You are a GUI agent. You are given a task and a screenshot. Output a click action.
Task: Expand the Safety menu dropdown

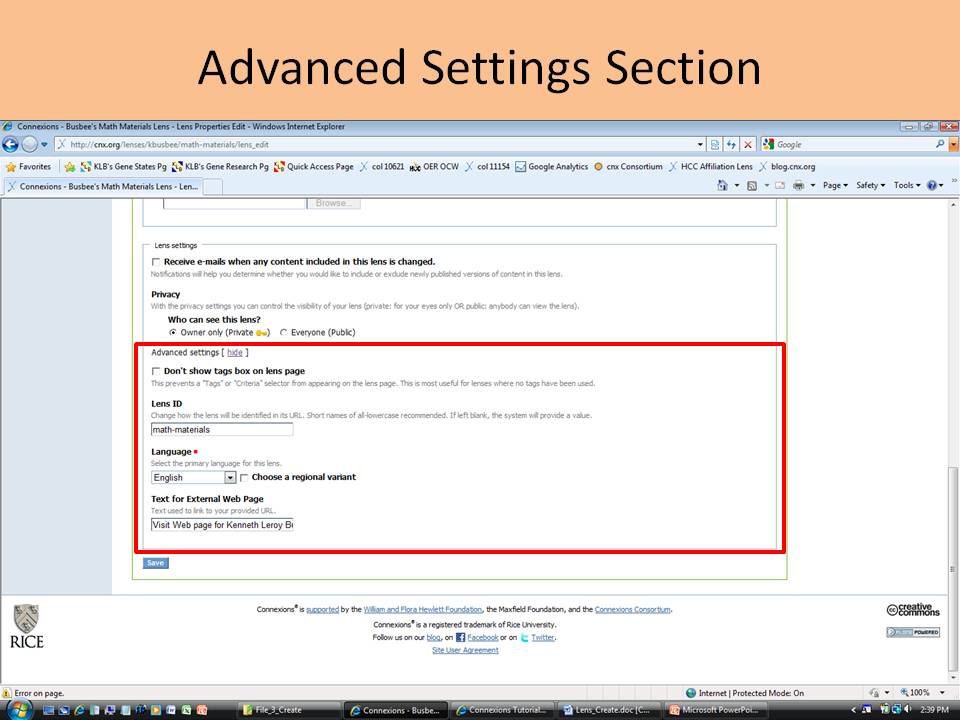pyautogui.click(x=870, y=185)
